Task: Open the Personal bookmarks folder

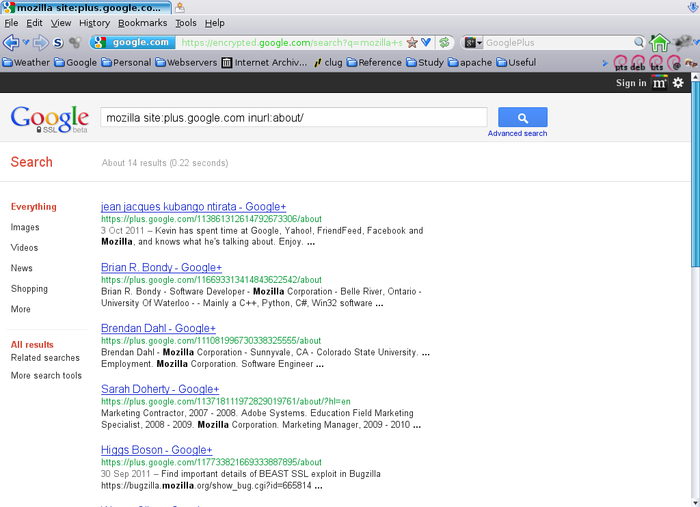Action: point(126,62)
